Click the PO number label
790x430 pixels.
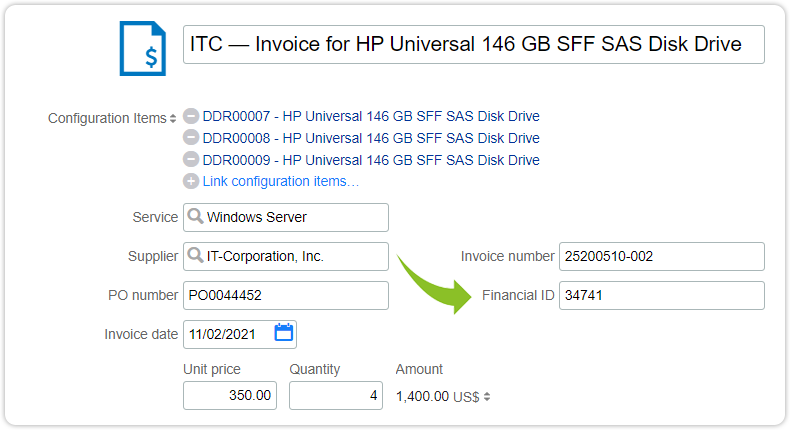point(143,295)
